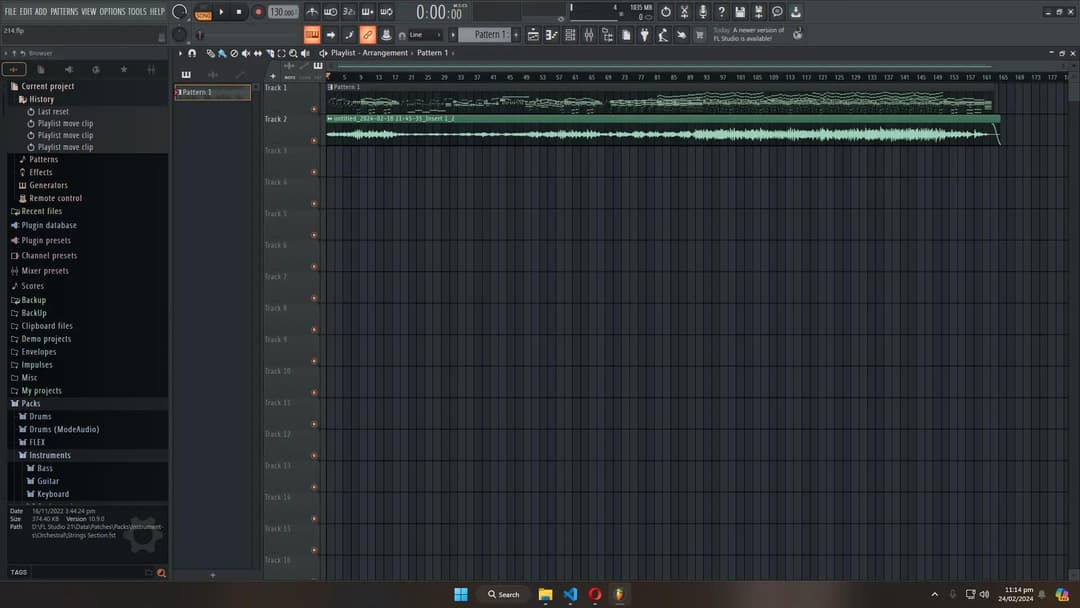Open the help question mark icon
The image size is (1080, 608).
(x=722, y=12)
